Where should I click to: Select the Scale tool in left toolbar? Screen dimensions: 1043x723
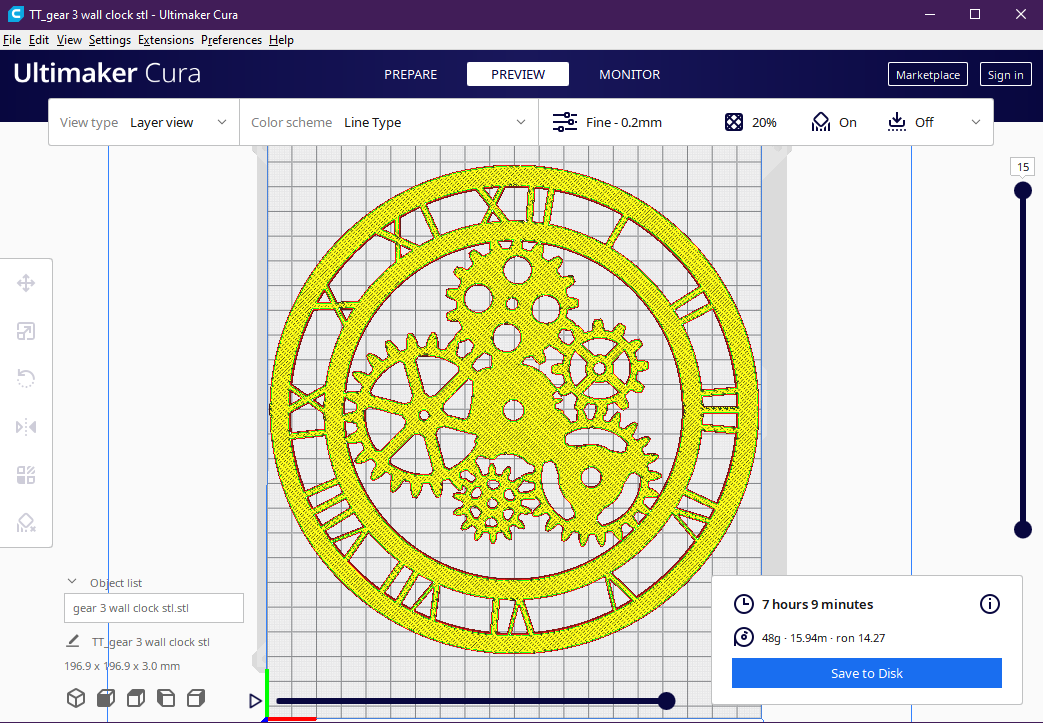26,331
